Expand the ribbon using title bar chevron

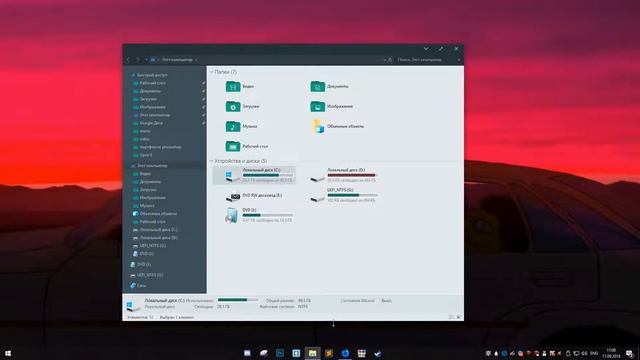point(426,49)
